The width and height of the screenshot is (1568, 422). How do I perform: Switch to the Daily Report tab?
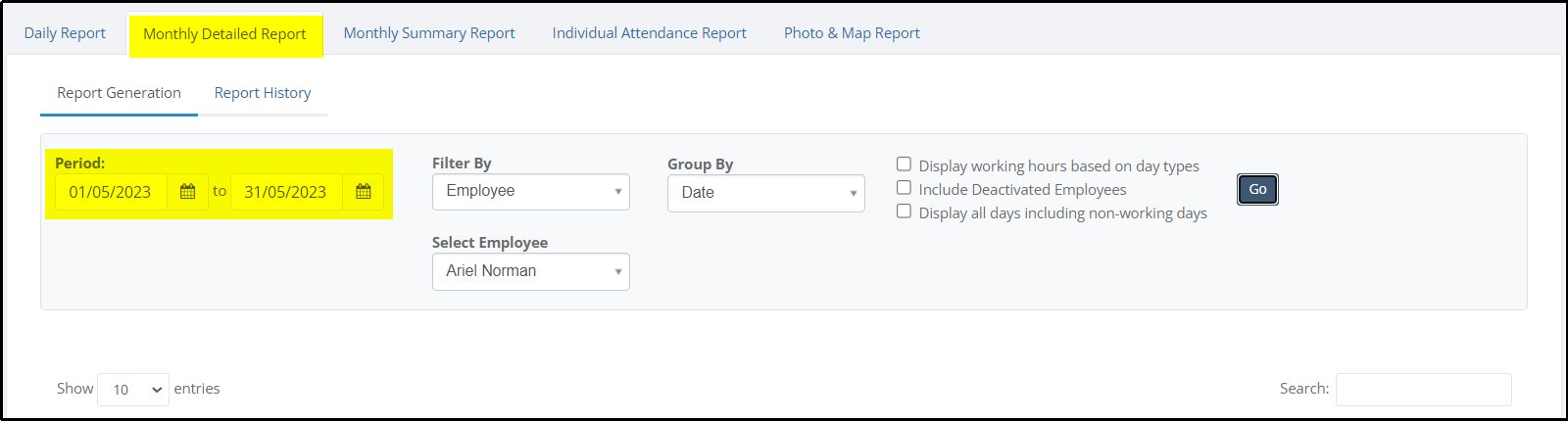point(65,33)
